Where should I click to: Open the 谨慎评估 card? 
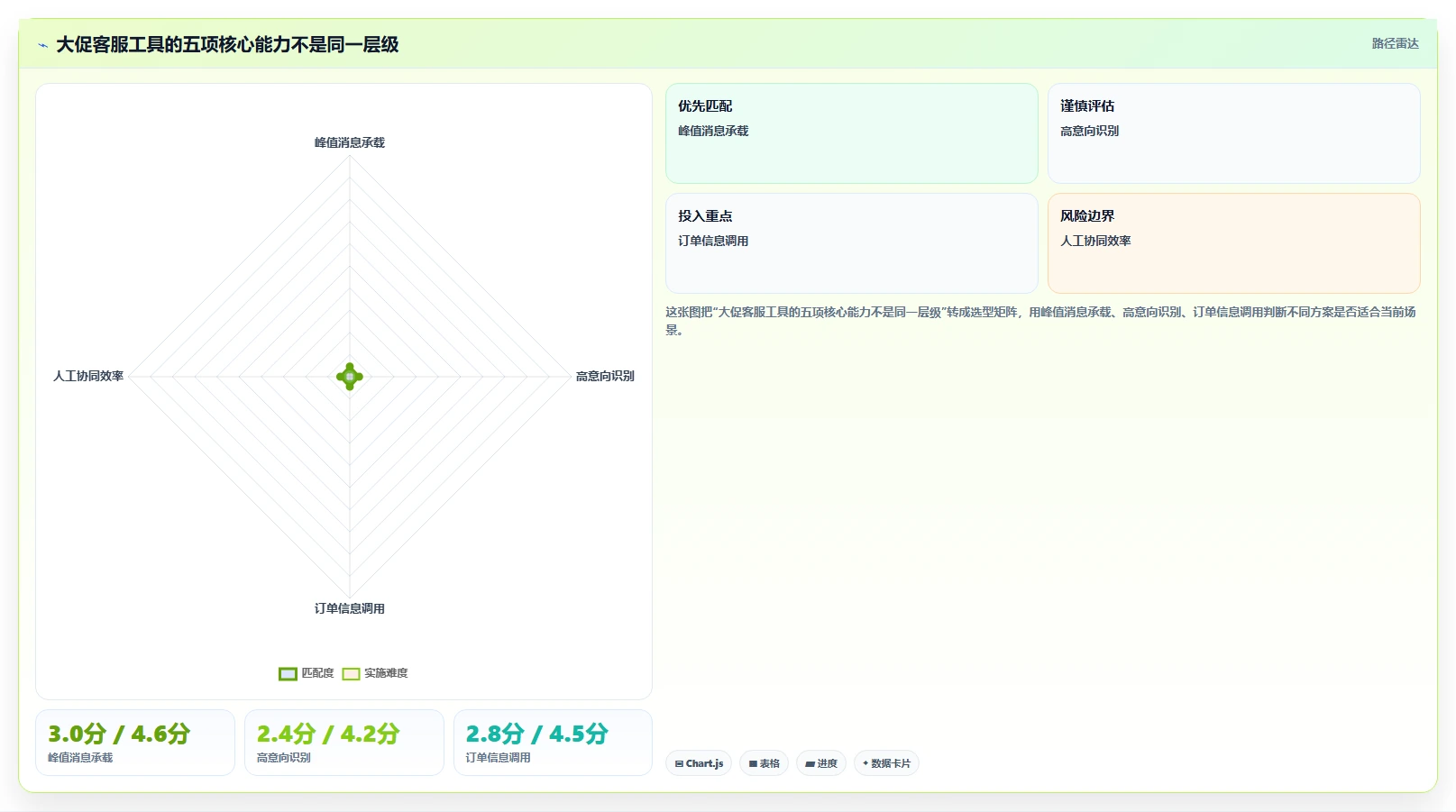point(1234,133)
